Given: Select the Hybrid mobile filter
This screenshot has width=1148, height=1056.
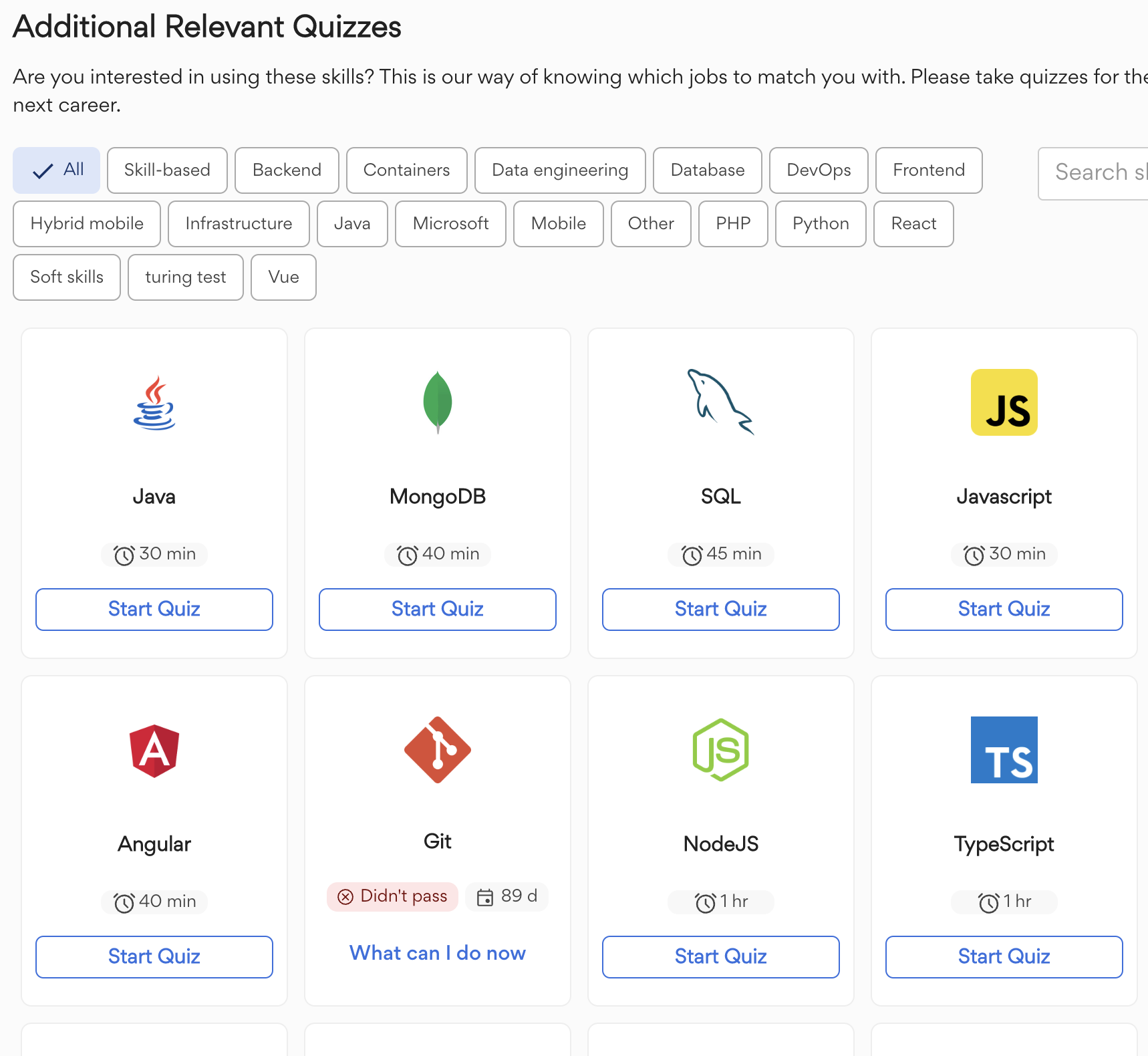Looking at the screenshot, I should (87, 224).
